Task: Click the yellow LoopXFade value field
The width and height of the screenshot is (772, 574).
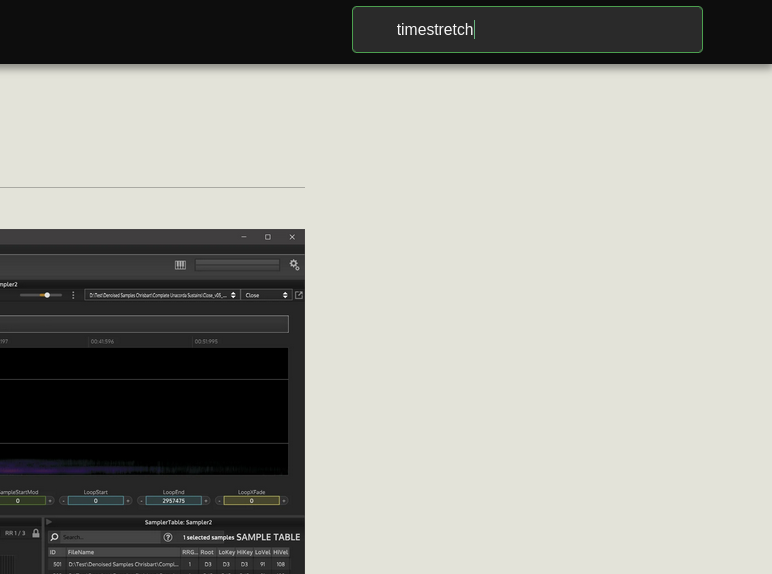Action: tap(251, 501)
